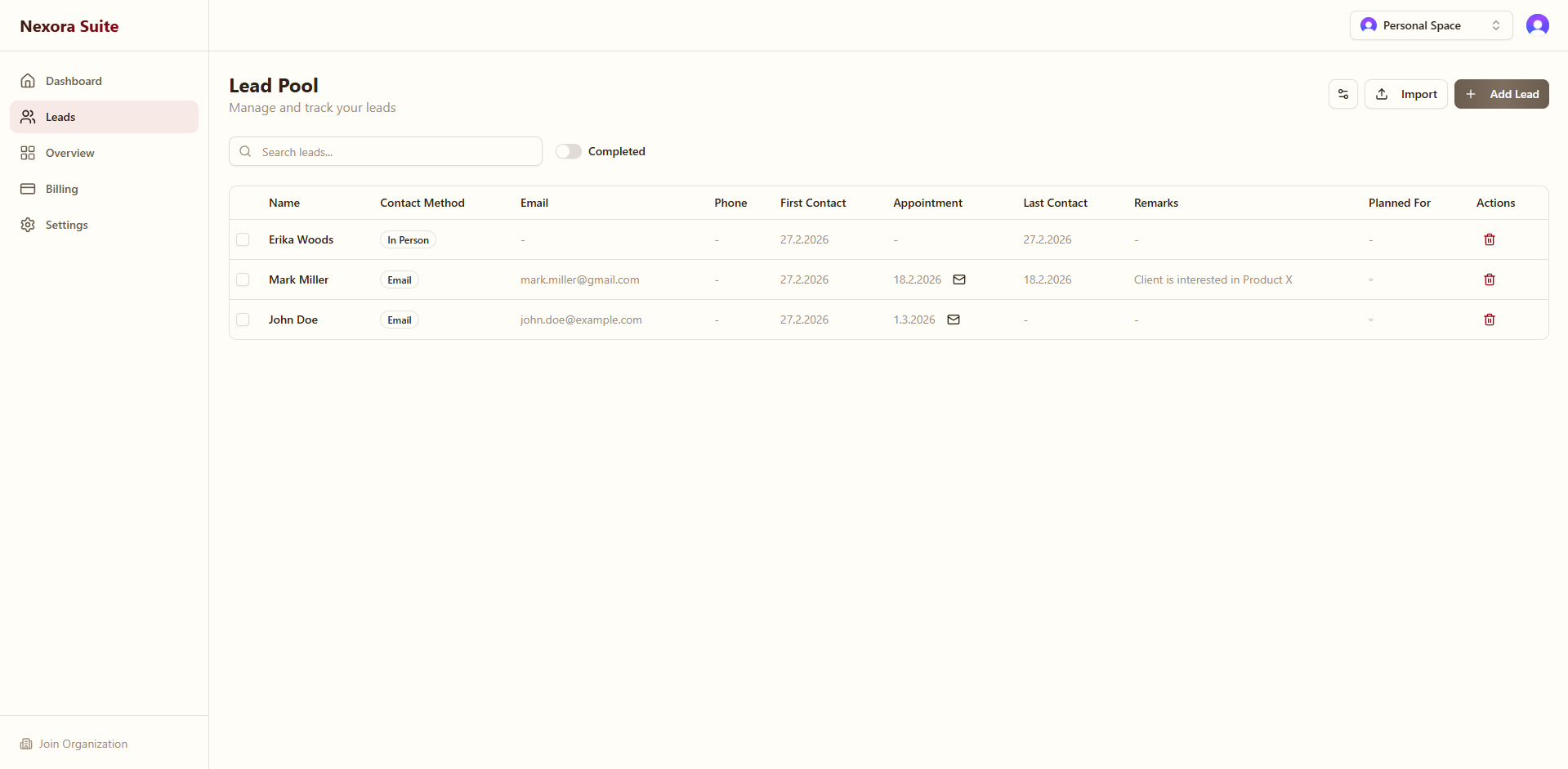Delete Erika Woods with the trash icon
This screenshot has height=769, width=1568.
pyautogui.click(x=1489, y=239)
